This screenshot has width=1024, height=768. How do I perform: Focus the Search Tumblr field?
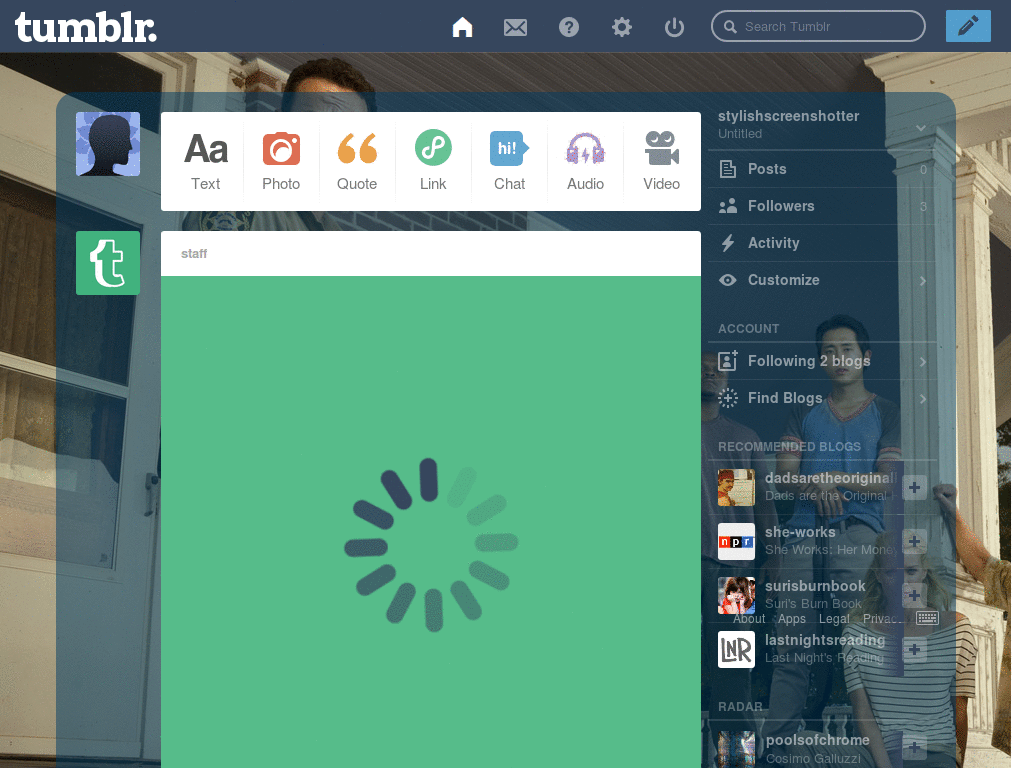[x=818, y=26]
